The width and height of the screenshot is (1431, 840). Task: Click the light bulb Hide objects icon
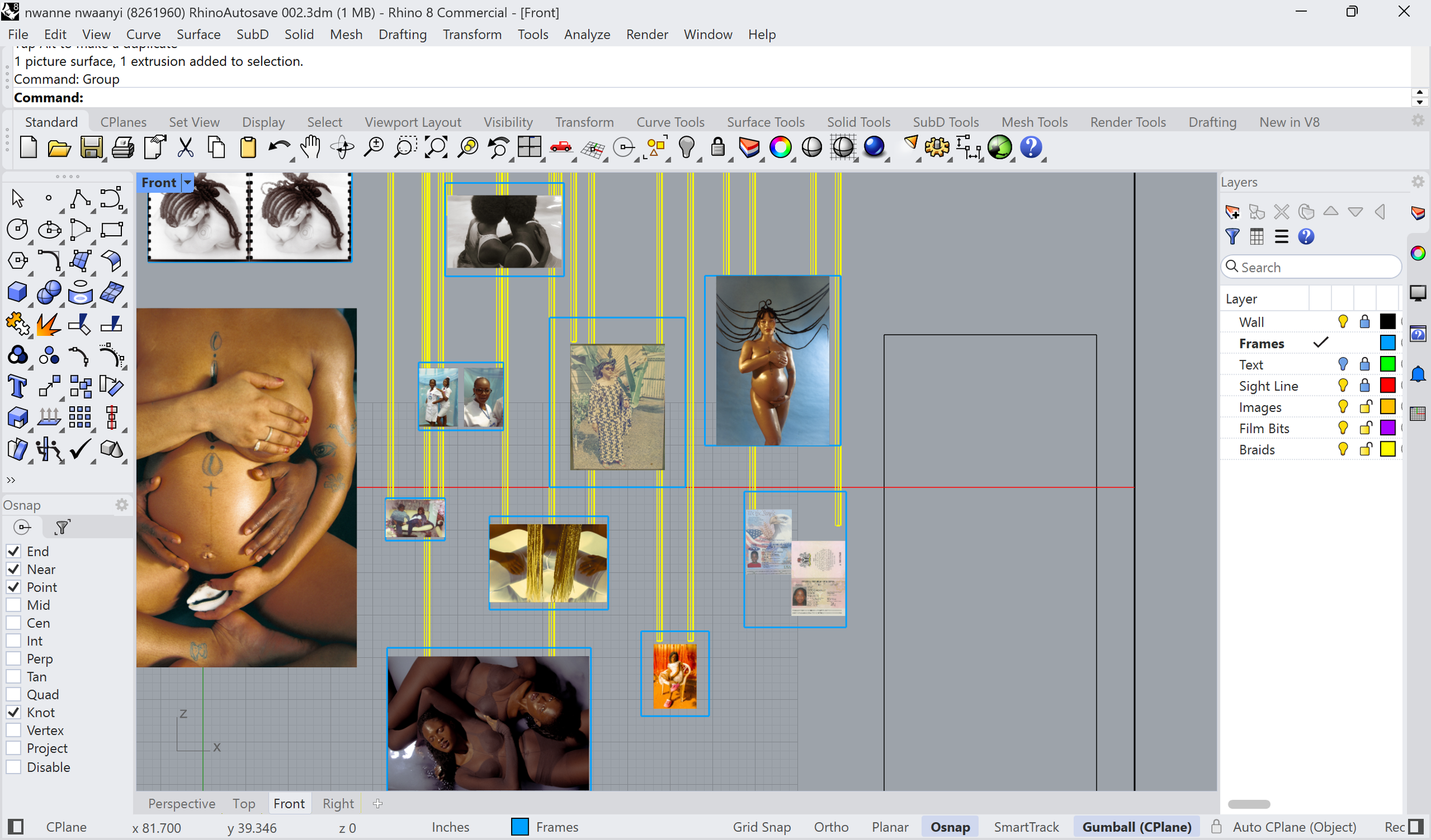click(686, 148)
